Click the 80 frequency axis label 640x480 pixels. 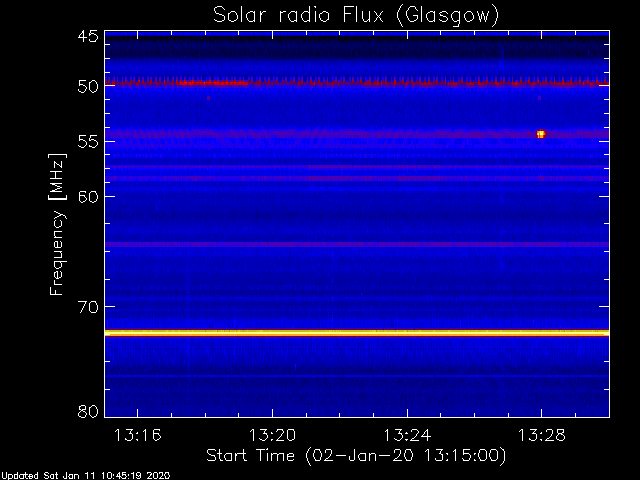(88, 411)
